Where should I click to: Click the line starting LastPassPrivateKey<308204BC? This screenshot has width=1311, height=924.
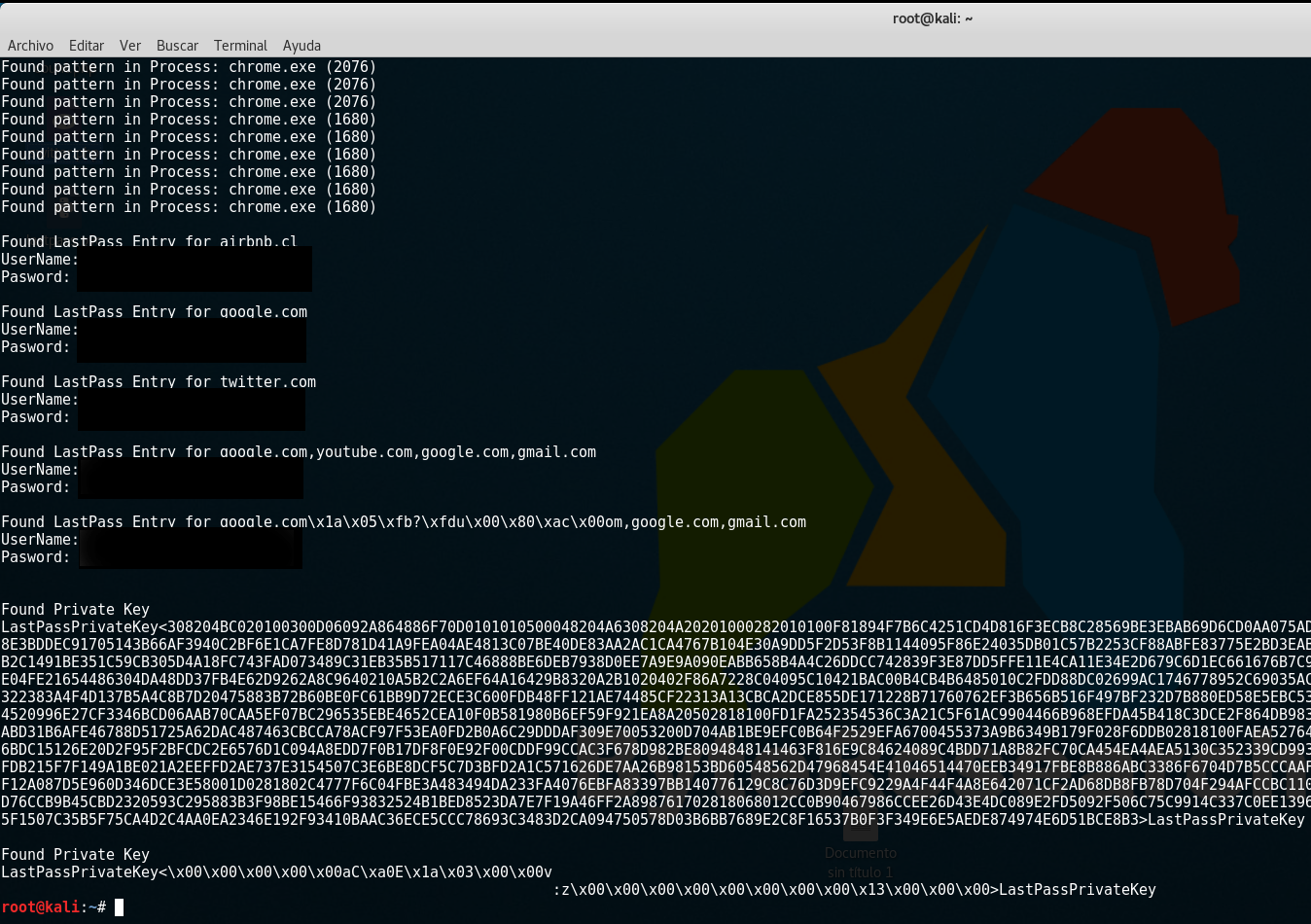point(655,627)
